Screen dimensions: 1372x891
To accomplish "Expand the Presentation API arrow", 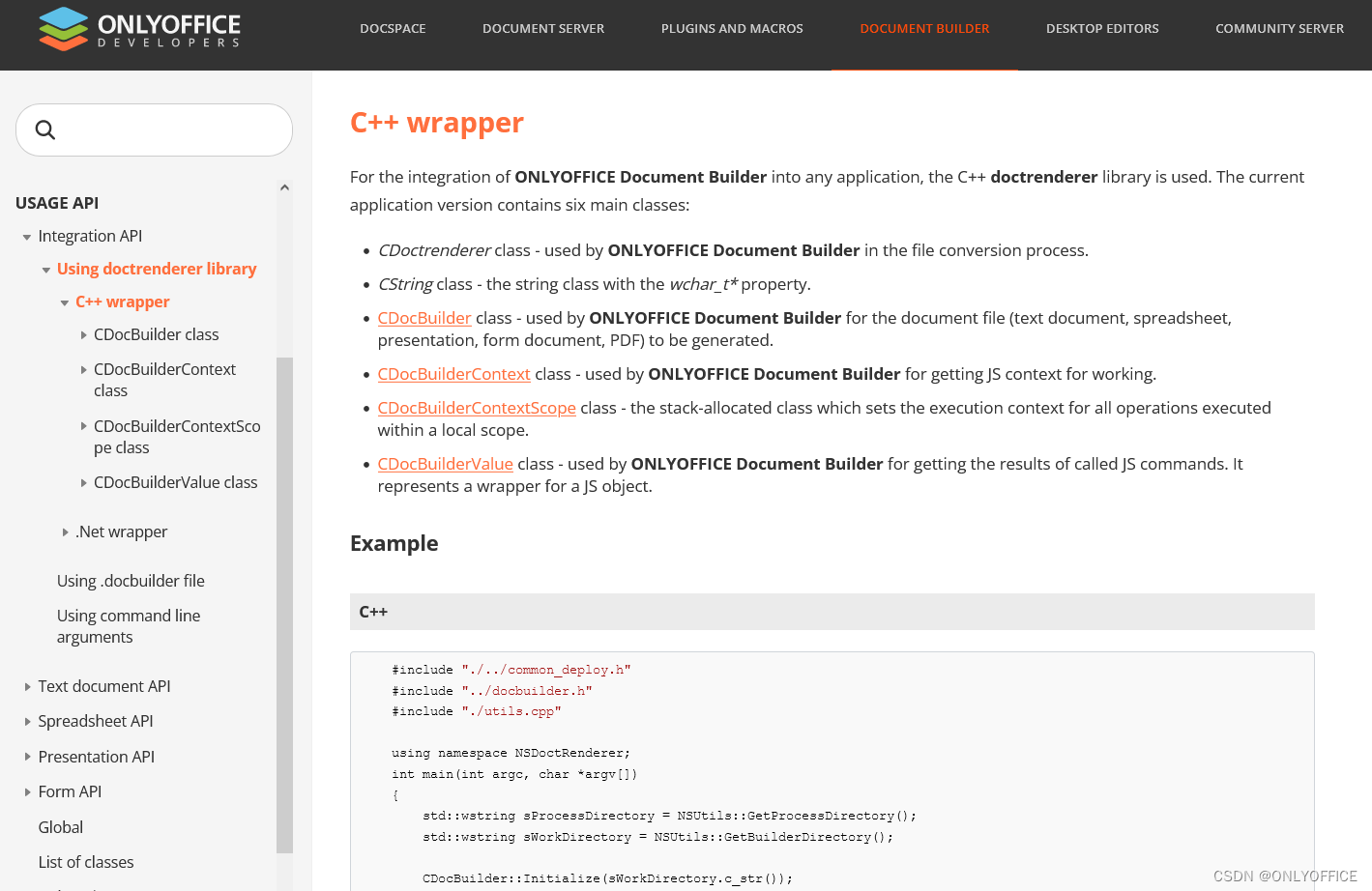I will tap(27, 757).
